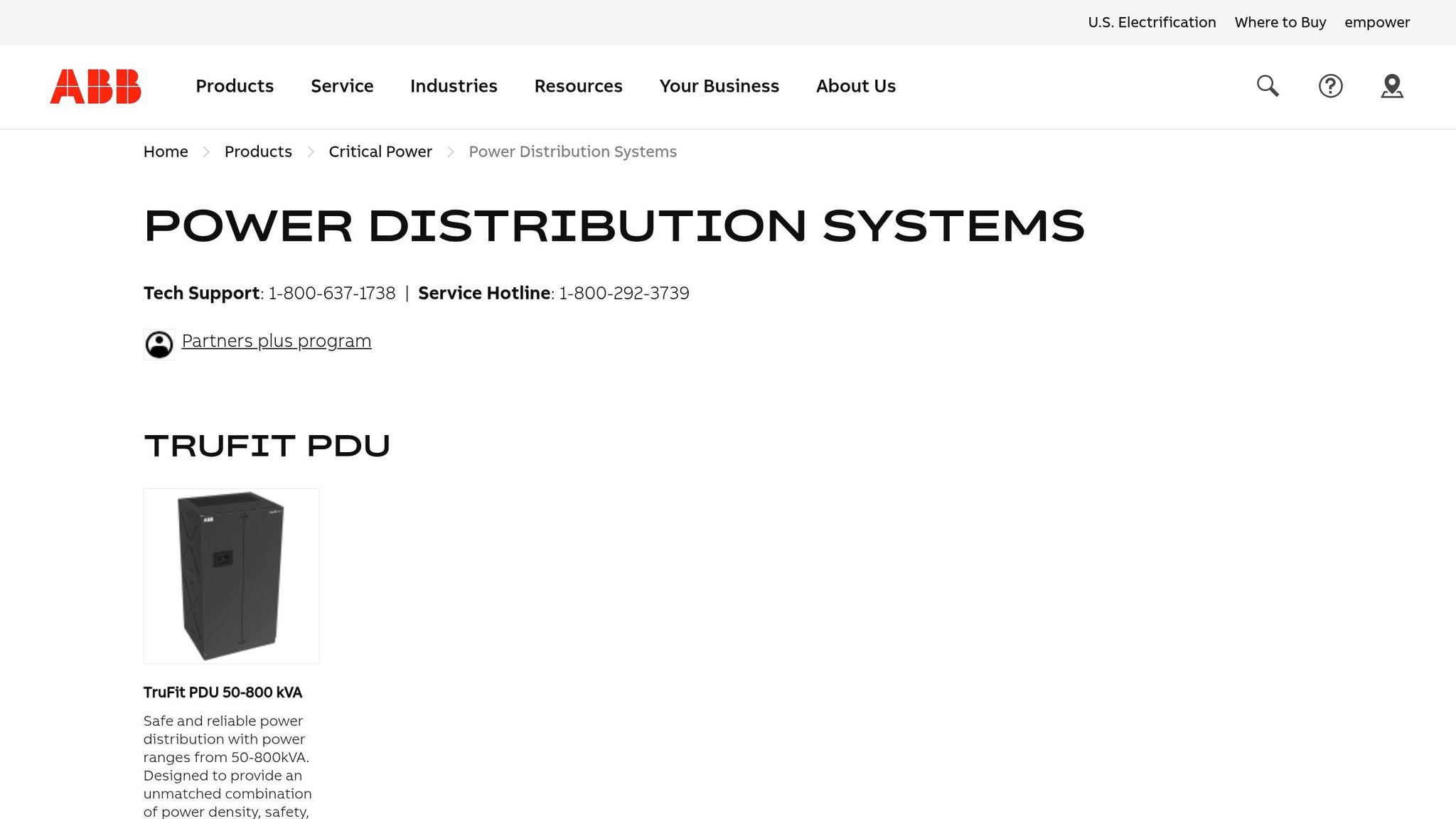Open the Industries menu

(454, 86)
